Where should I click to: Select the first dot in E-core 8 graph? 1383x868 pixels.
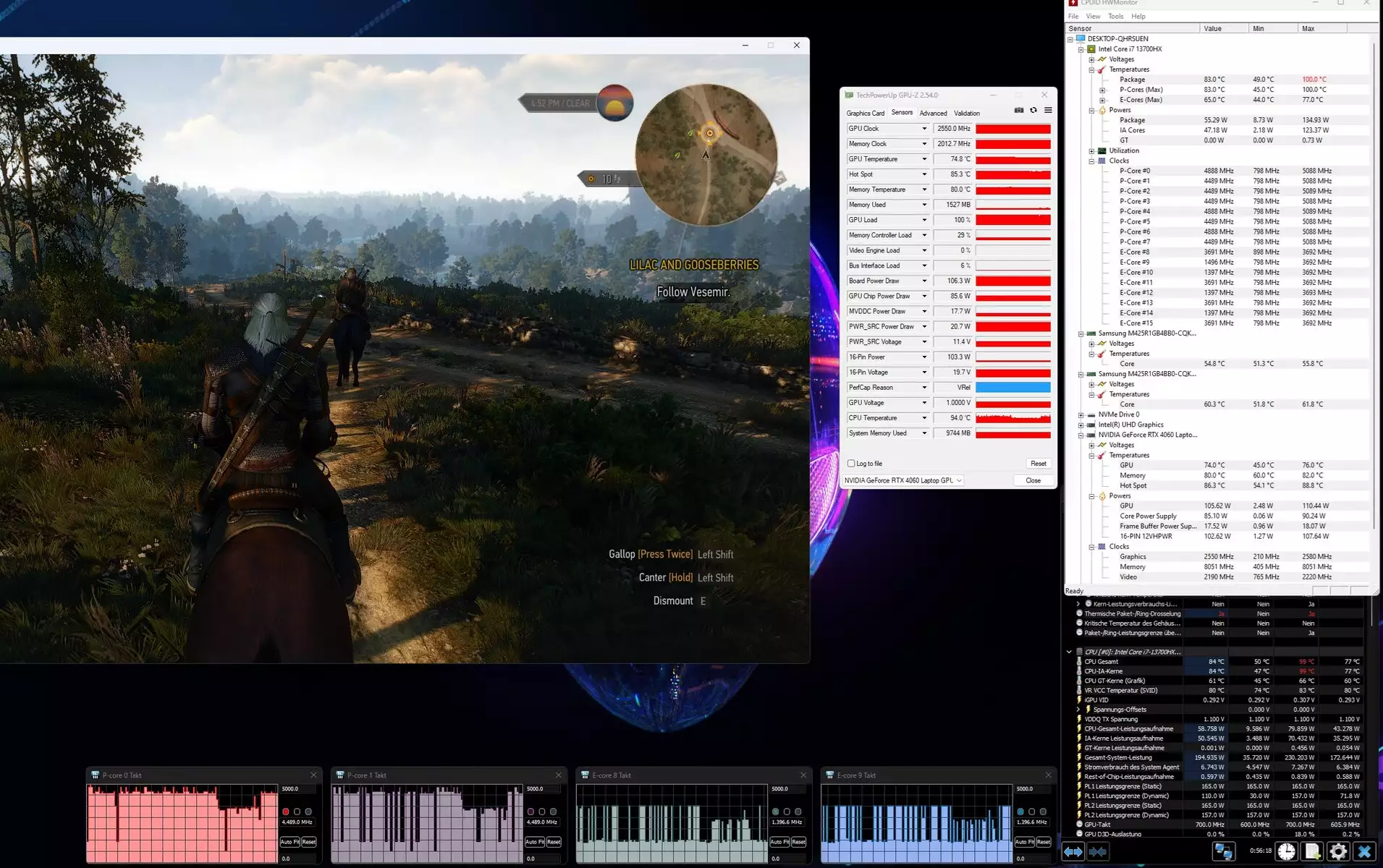[x=776, y=812]
